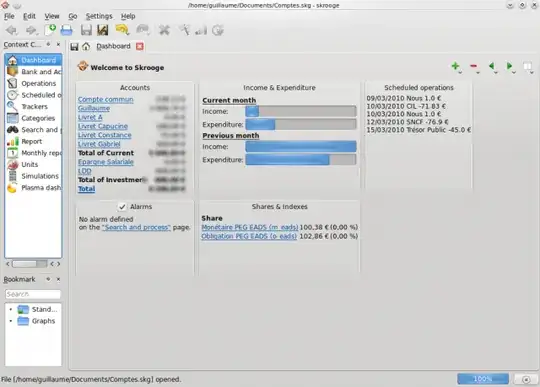Open the Help menu
This screenshot has width=540, height=387.
(x=128, y=16)
